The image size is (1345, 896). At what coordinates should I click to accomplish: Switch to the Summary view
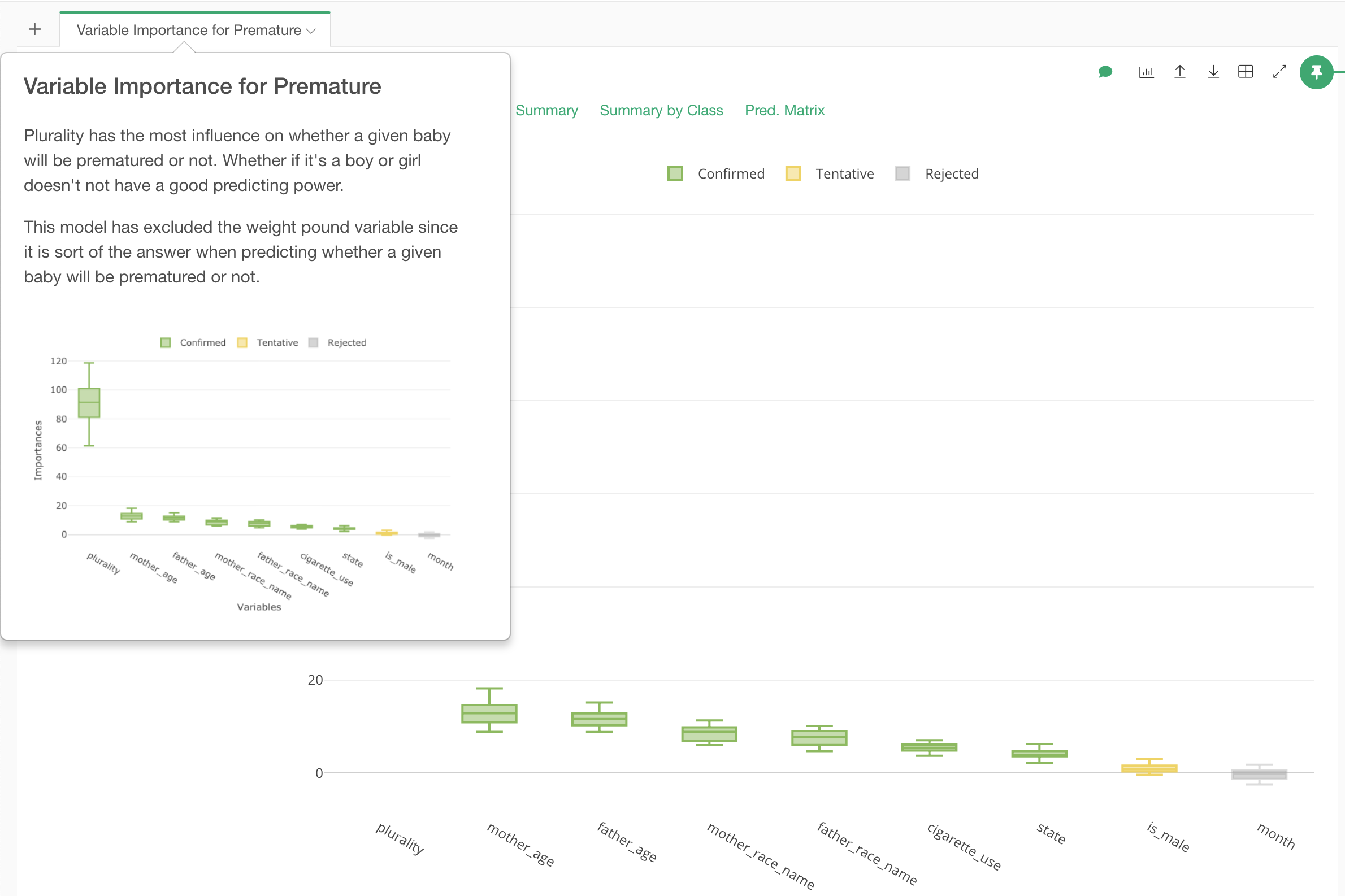(x=546, y=110)
